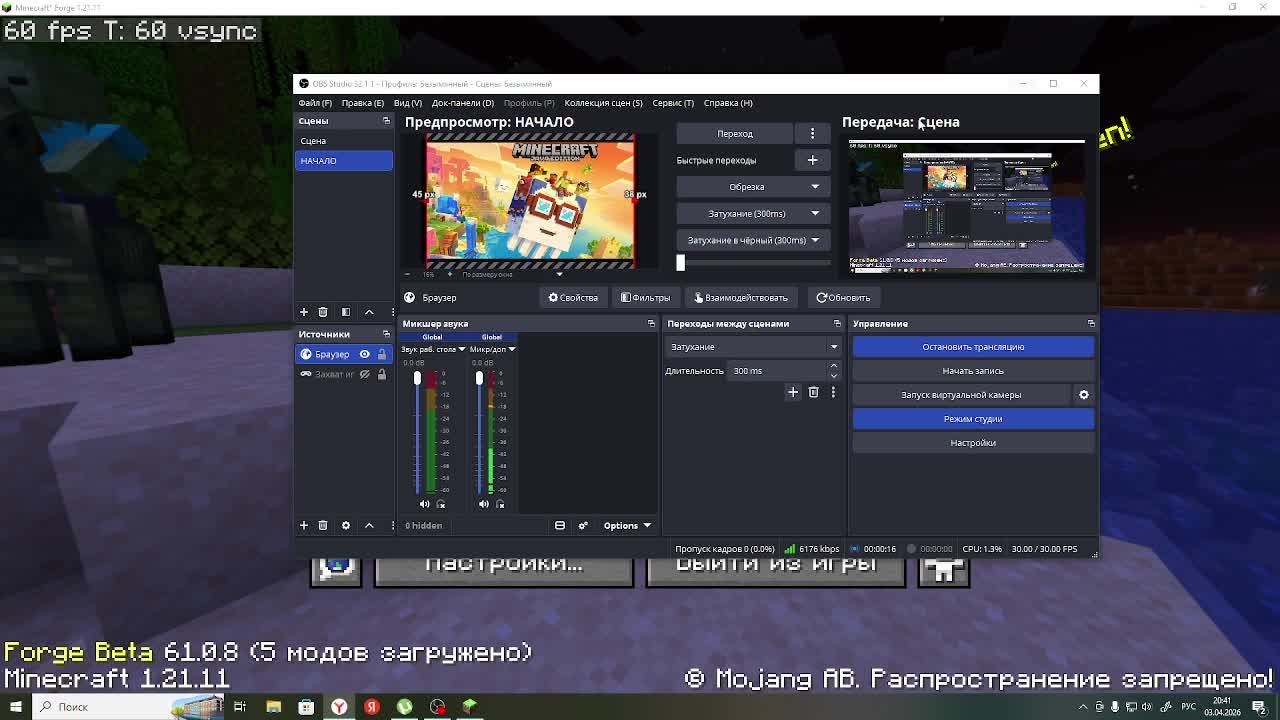
Task: Open source Свойства button
Action: (573, 298)
